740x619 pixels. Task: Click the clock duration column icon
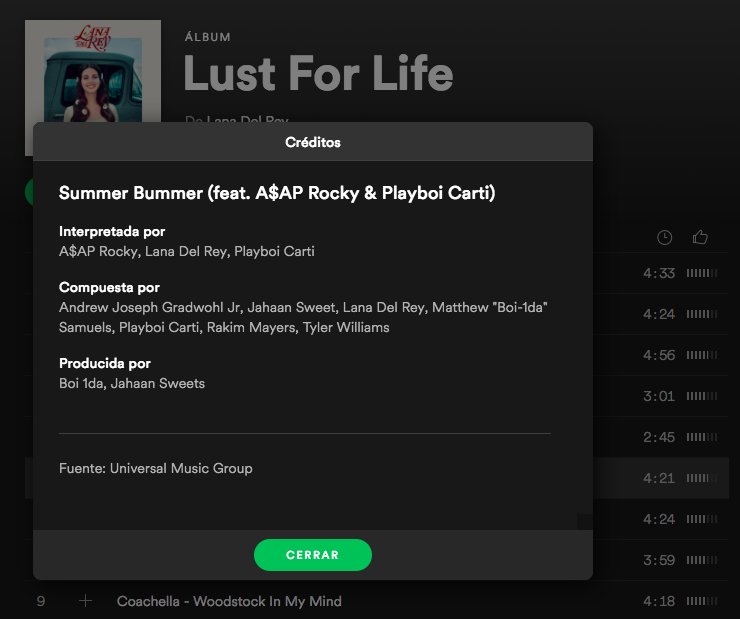(x=664, y=237)
